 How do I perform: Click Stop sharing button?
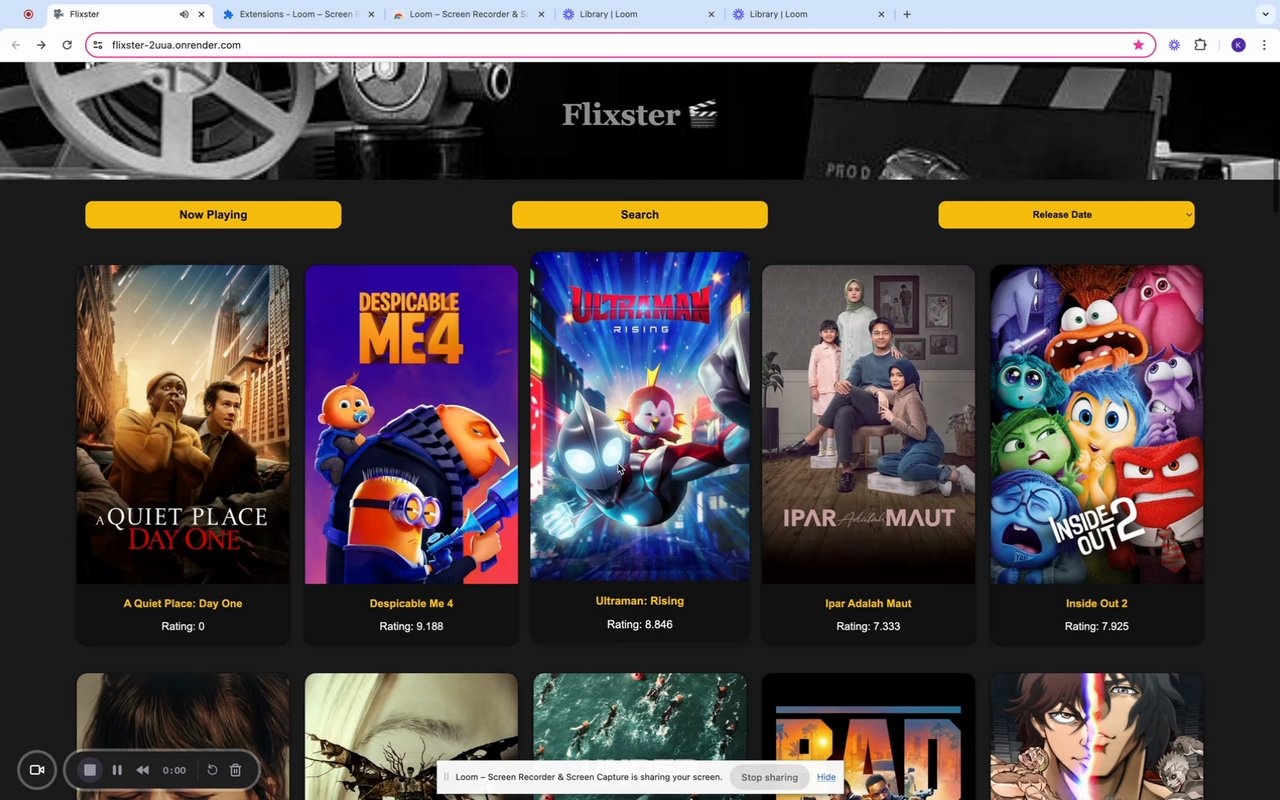point(769,777)
